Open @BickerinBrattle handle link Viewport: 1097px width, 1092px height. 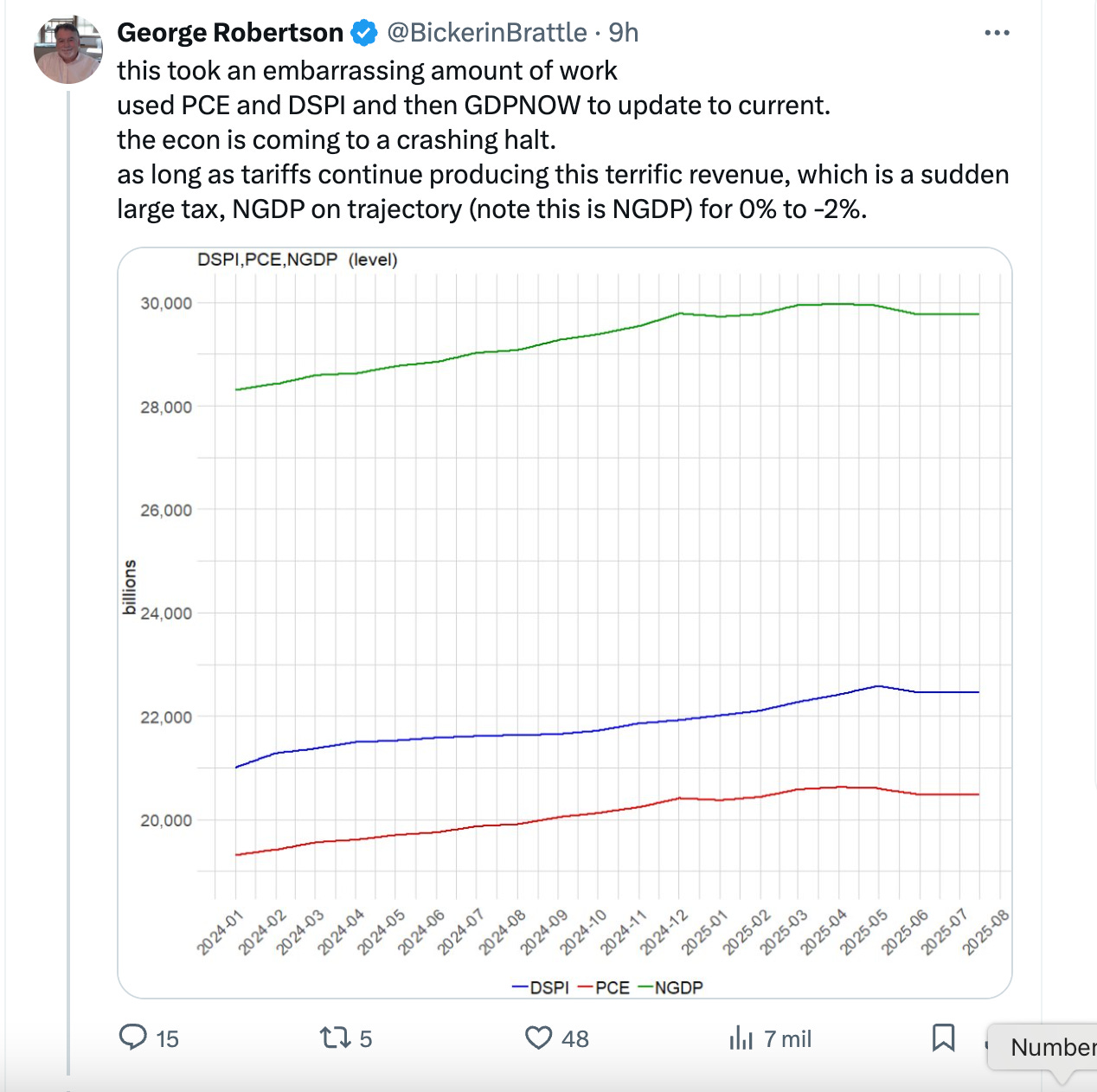click(487, 33)
